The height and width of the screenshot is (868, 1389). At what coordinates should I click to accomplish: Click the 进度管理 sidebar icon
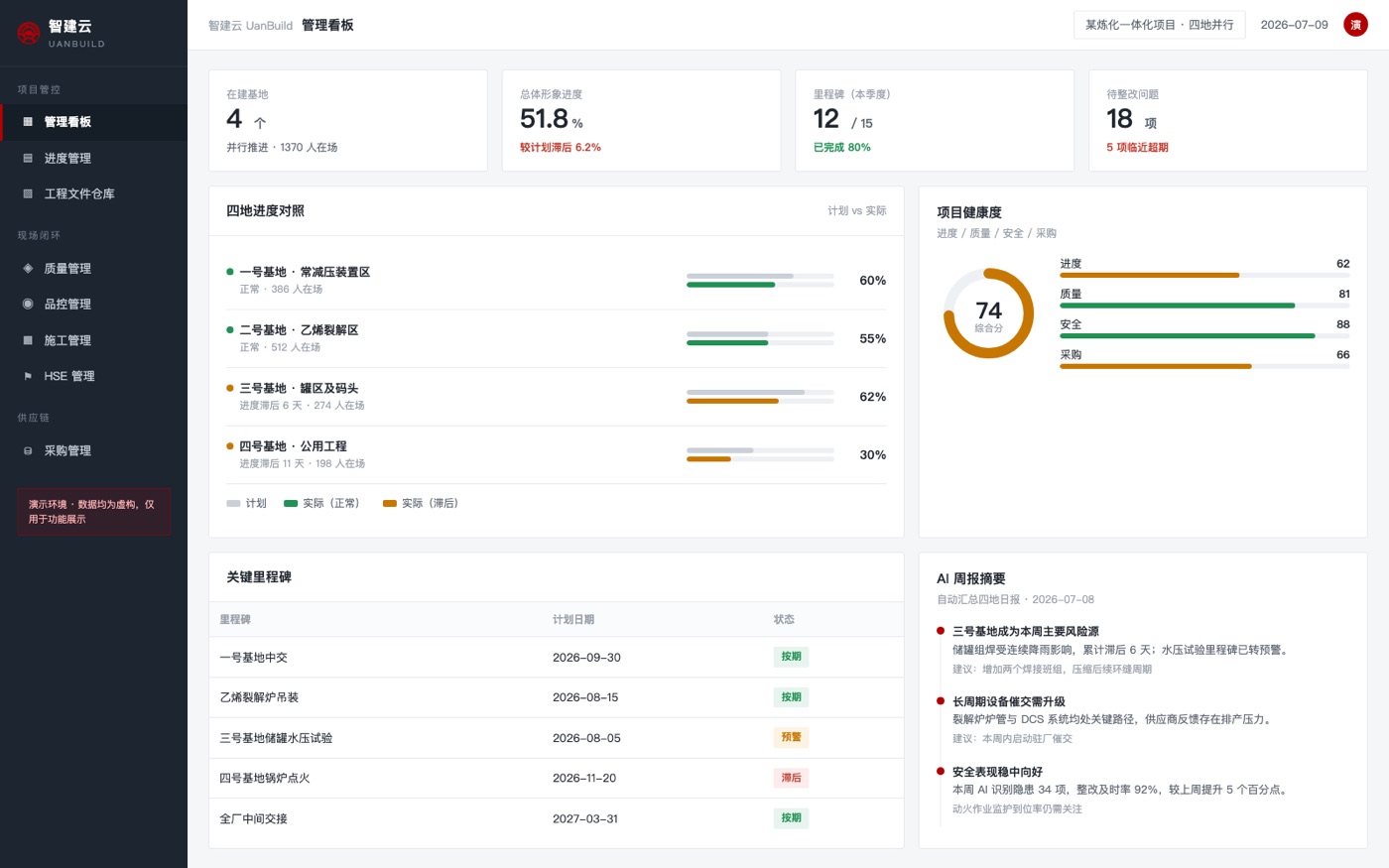(28, 158)
